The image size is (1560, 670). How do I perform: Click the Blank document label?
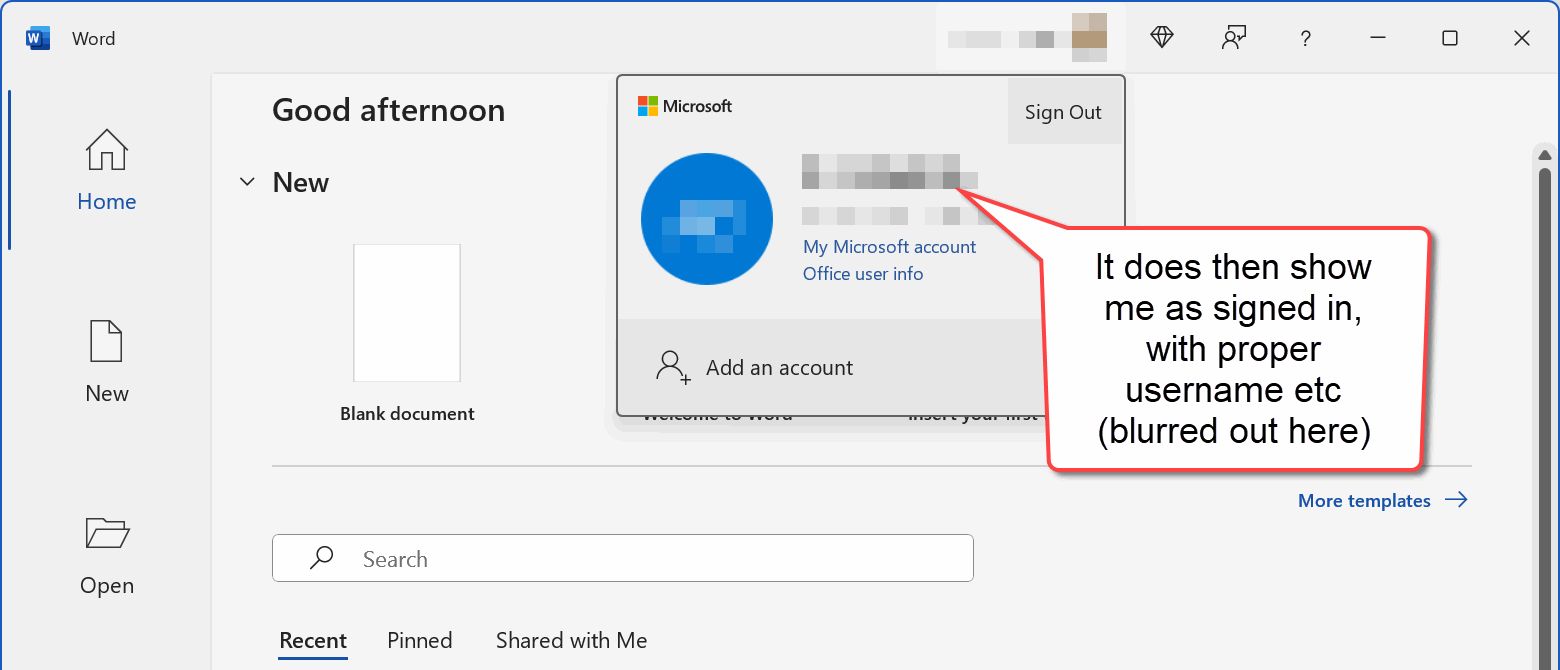(x=407, y=414)
